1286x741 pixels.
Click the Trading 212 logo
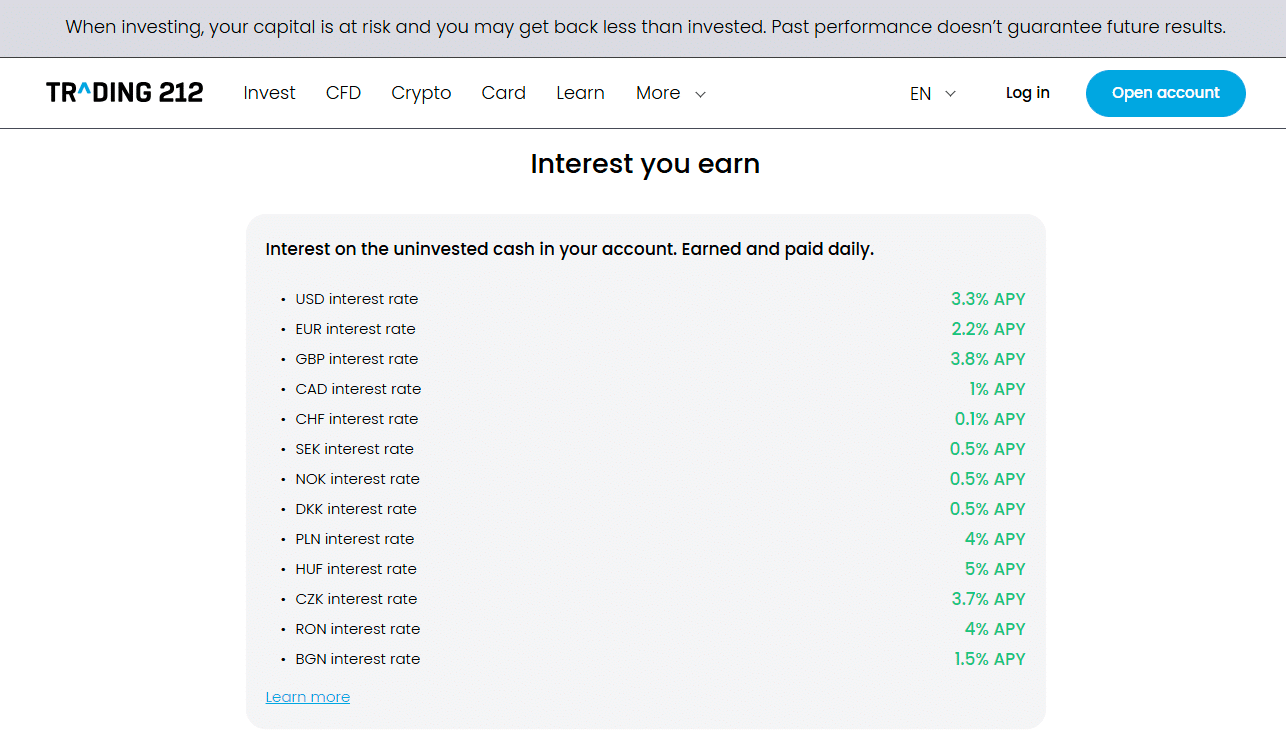[125, 93]
